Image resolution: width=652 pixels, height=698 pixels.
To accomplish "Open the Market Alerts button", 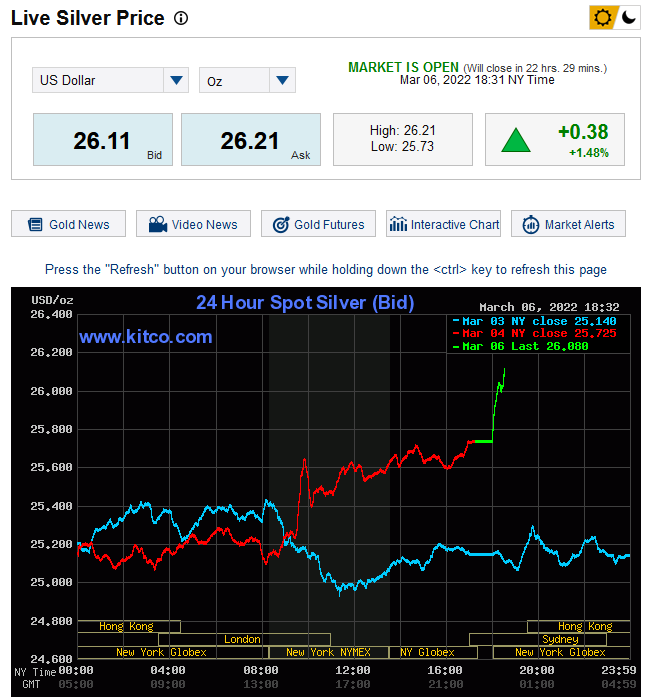I will tap(568, 224).
